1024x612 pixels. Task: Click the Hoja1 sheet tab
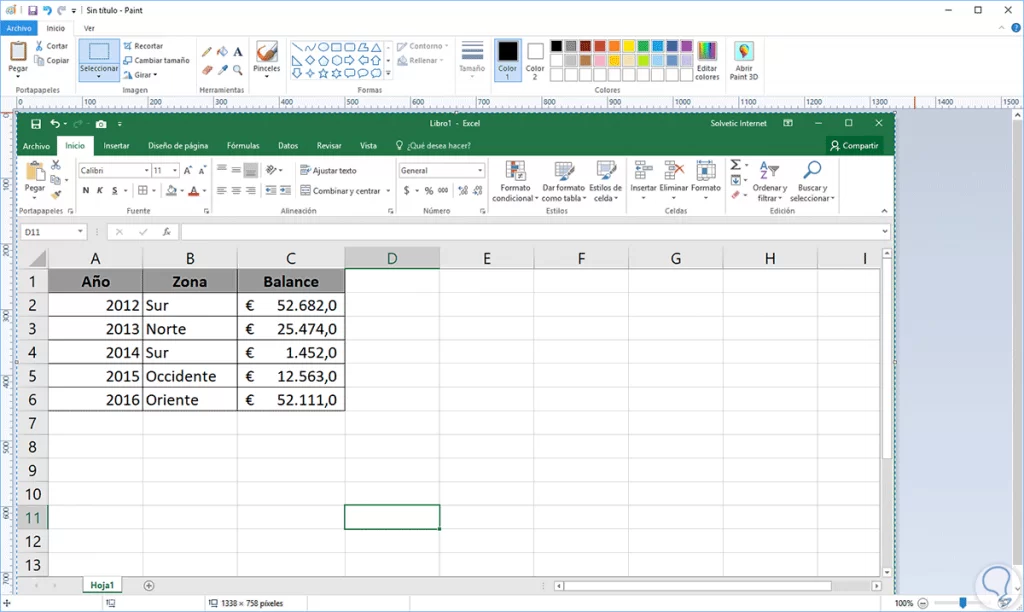(102, 585)
